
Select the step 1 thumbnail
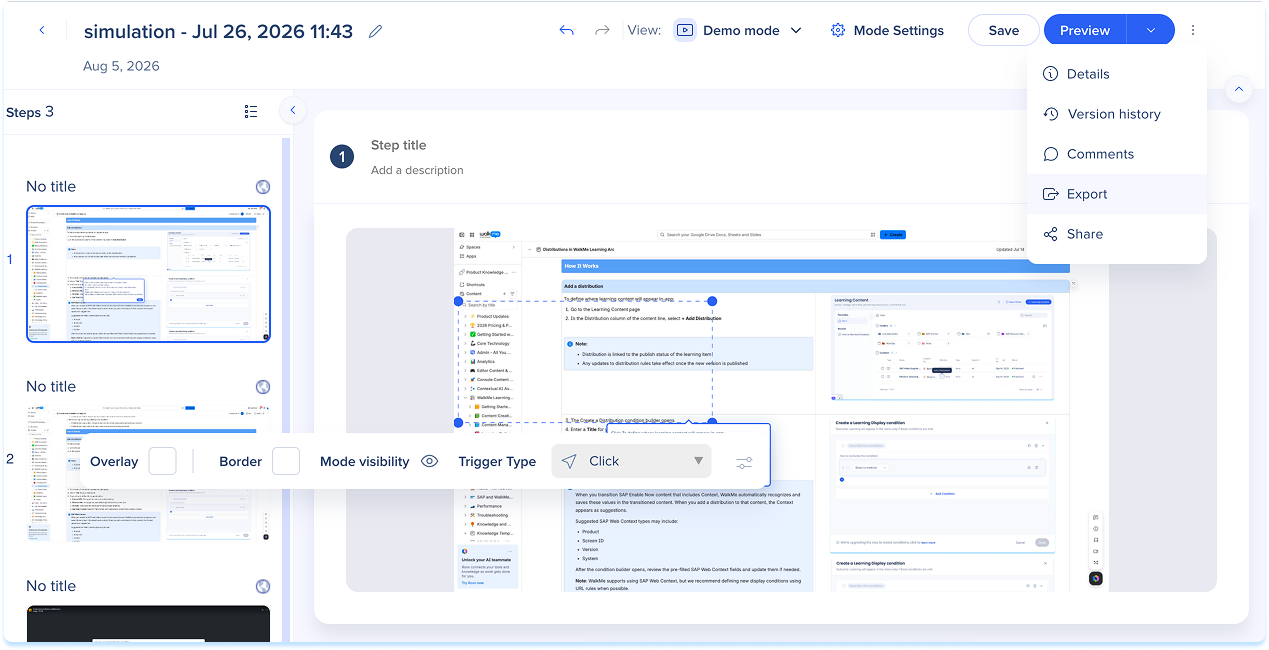pos(148,274)
